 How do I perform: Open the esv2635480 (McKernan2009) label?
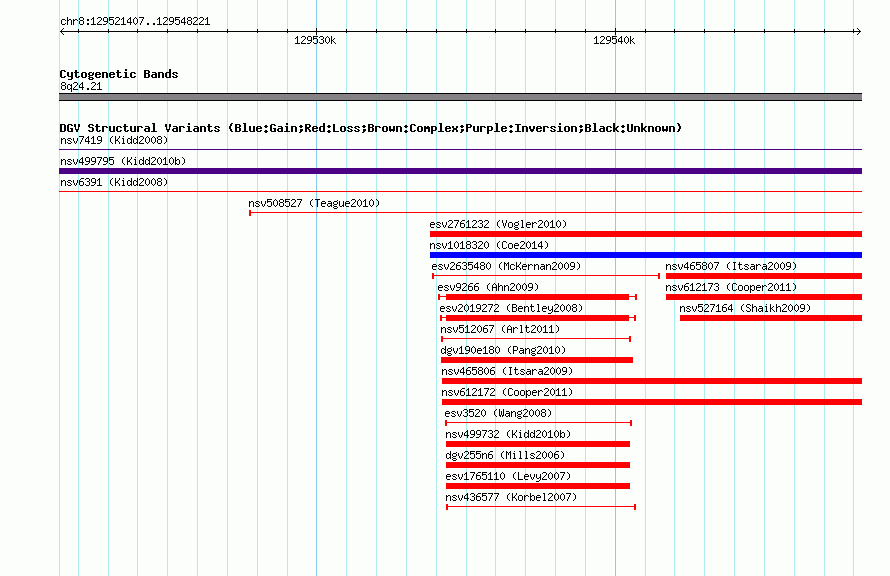[x=506, y=266]
